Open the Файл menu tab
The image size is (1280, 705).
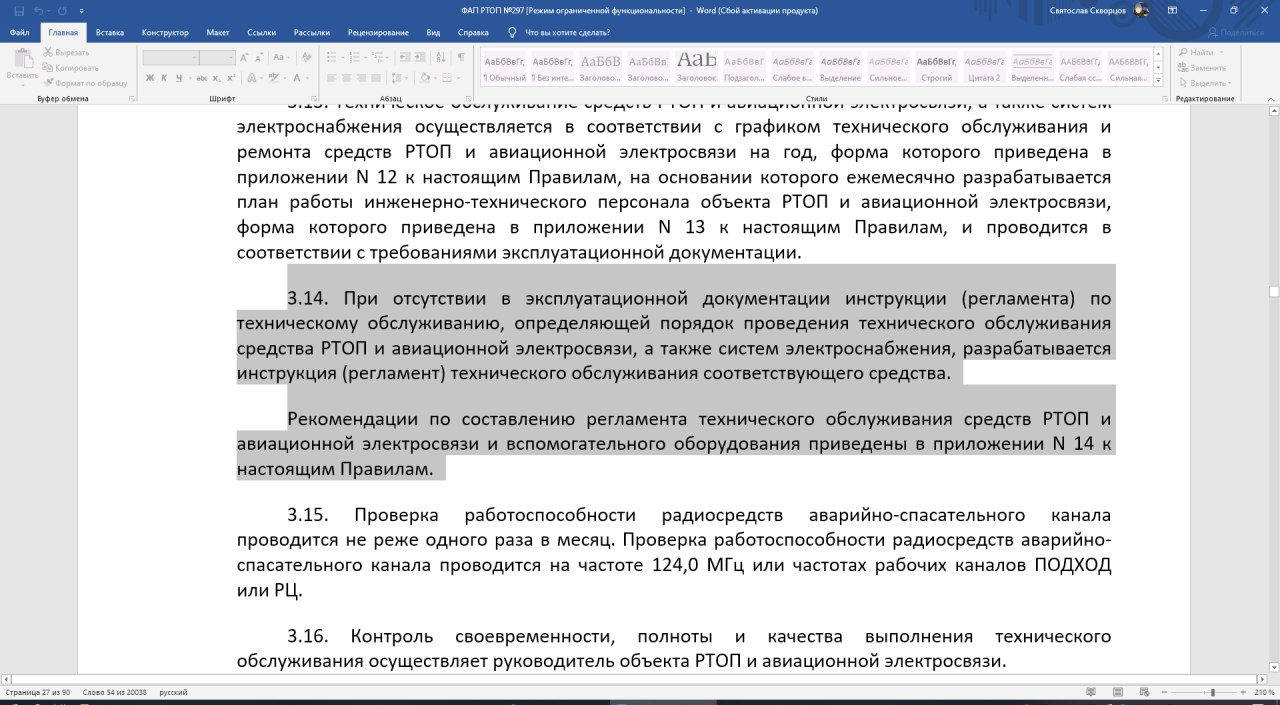(19, 32)
